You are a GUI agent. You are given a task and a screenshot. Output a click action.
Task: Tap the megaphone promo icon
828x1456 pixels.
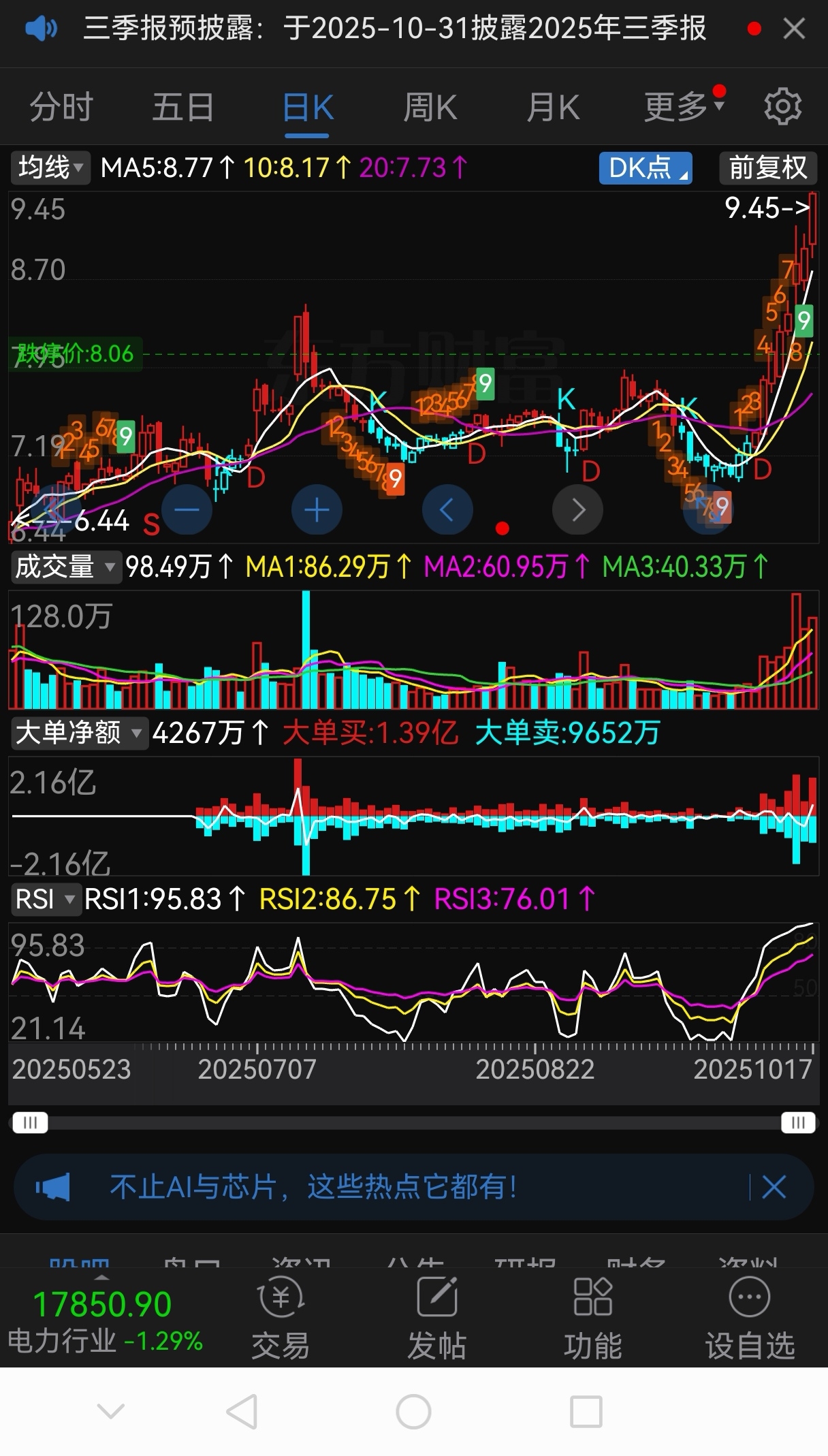(x=53, y=1187)
